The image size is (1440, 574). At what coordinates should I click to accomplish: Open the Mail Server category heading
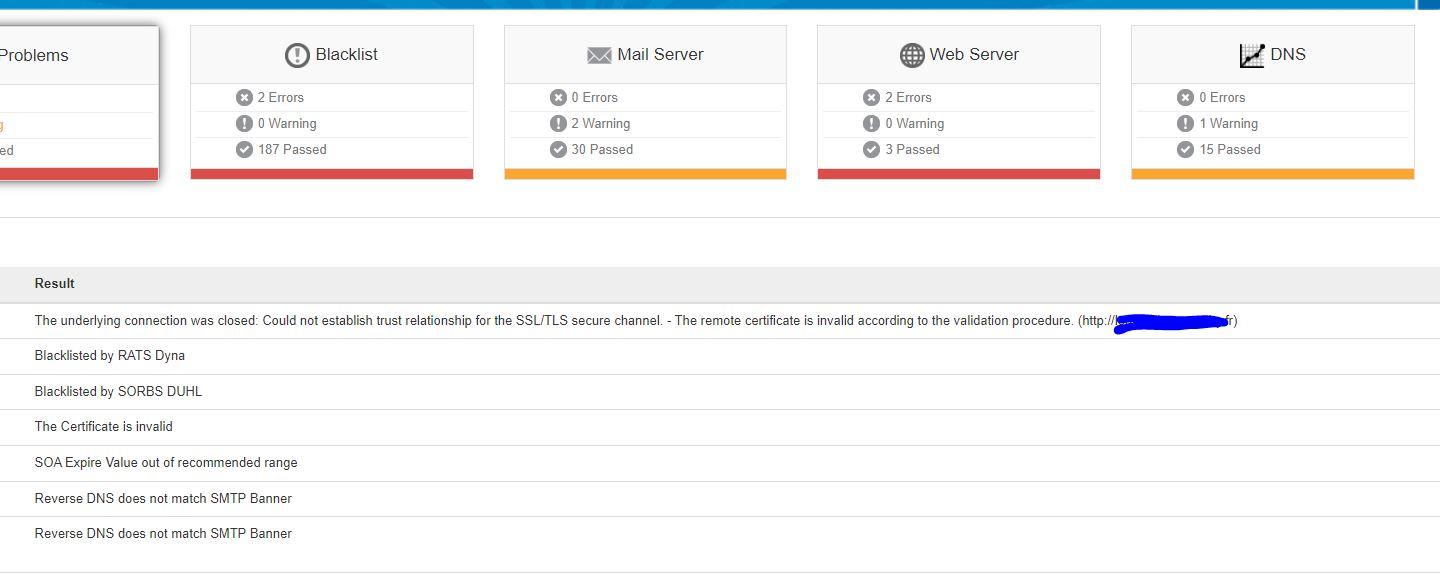click(x=660, y=55)
